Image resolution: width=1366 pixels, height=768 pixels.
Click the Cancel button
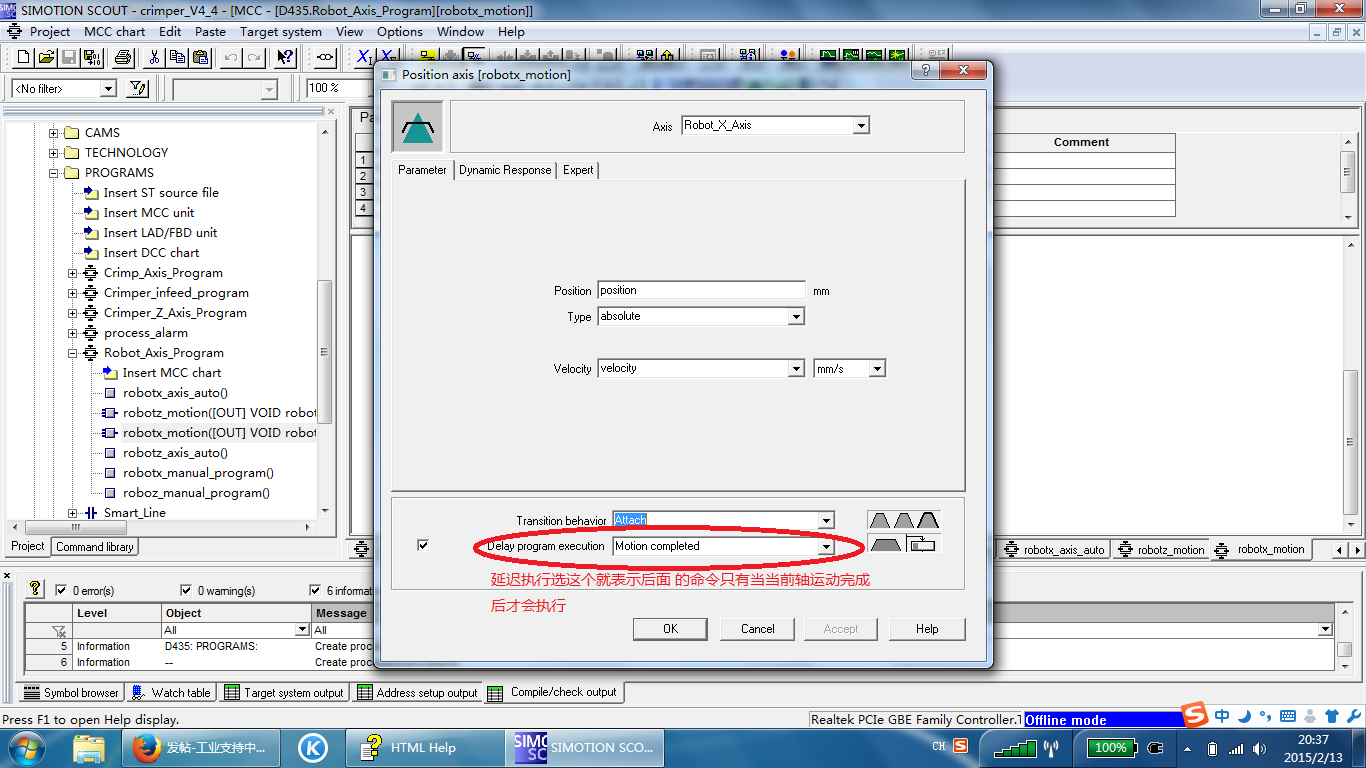[x=757, y=629]
